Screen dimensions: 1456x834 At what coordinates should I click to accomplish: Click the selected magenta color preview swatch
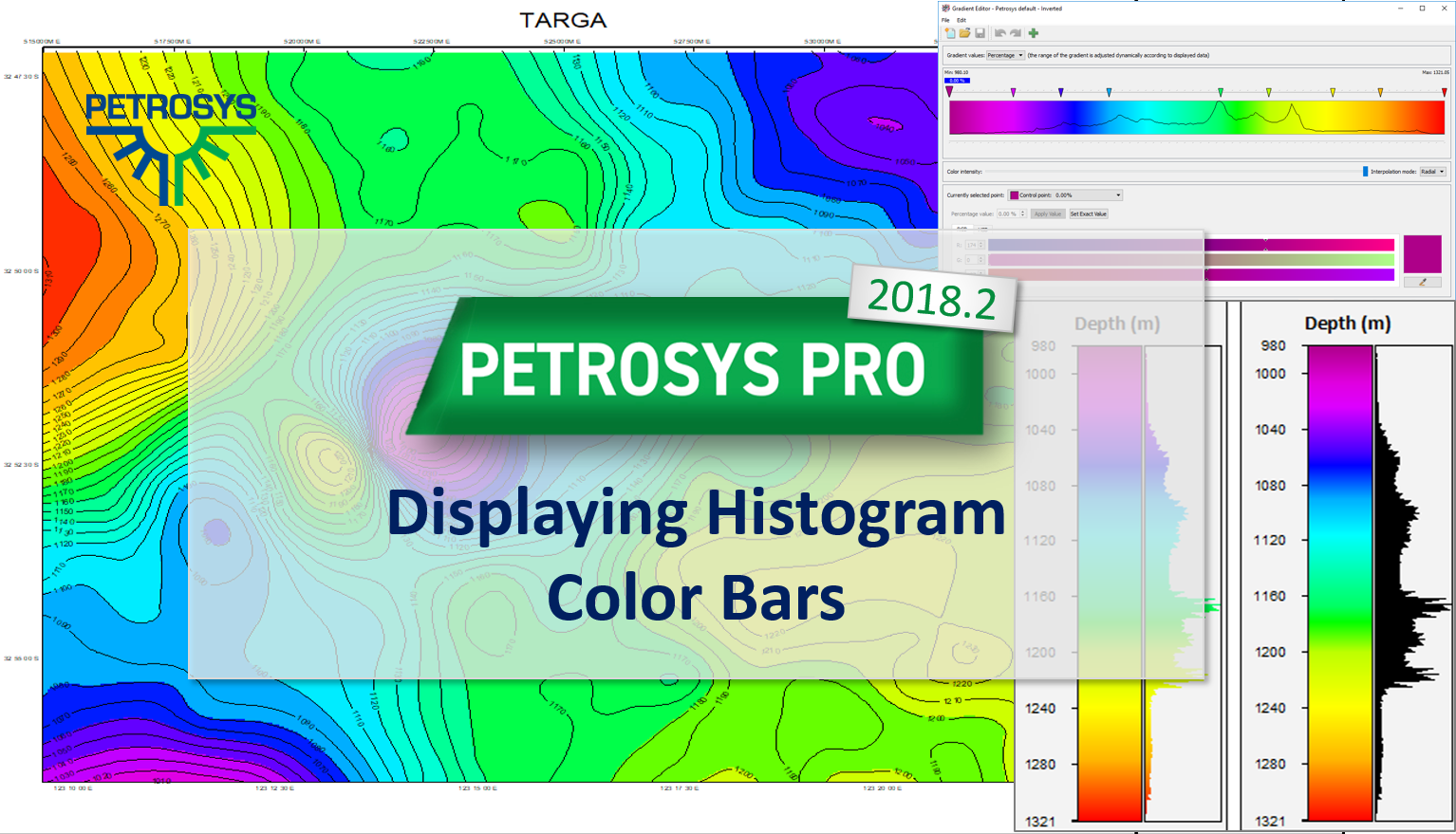coord(1422,254)
